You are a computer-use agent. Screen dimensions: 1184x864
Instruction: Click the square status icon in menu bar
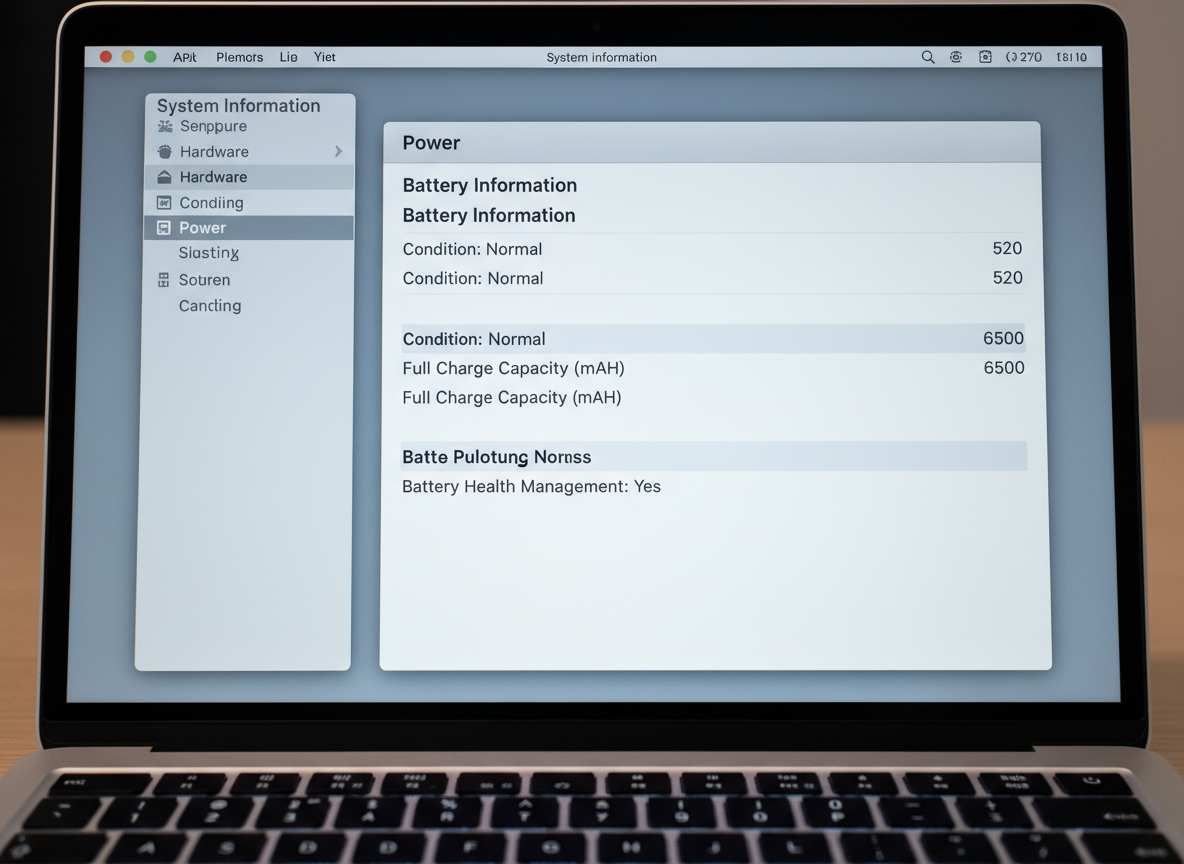985,58
